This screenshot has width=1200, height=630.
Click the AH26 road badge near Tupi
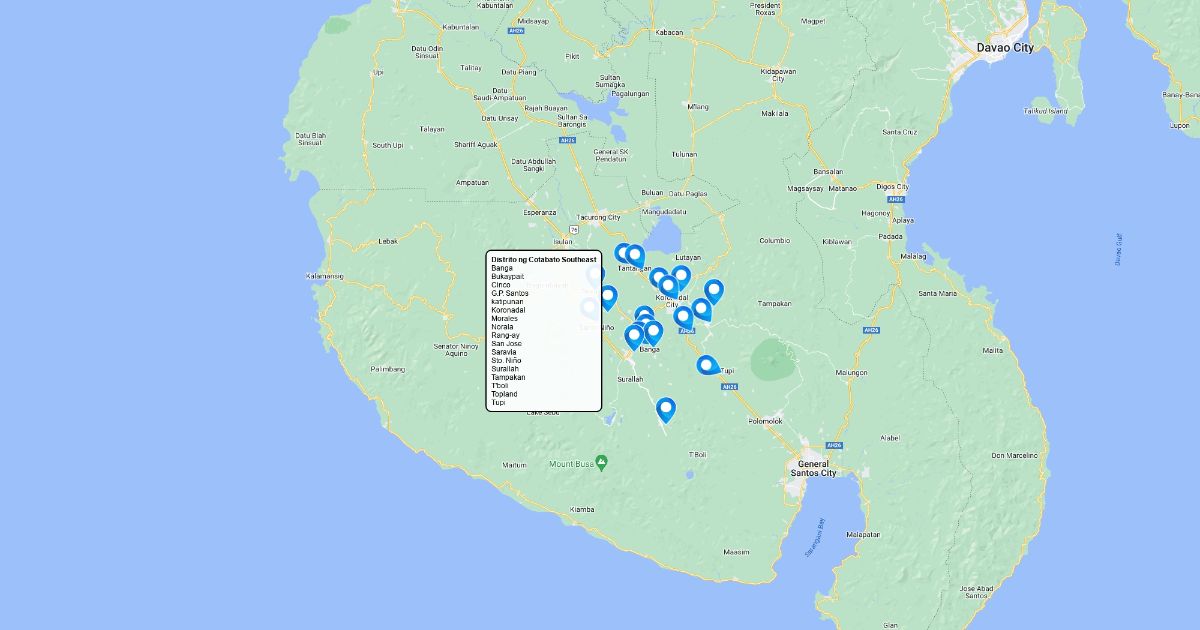coord(730,387)
